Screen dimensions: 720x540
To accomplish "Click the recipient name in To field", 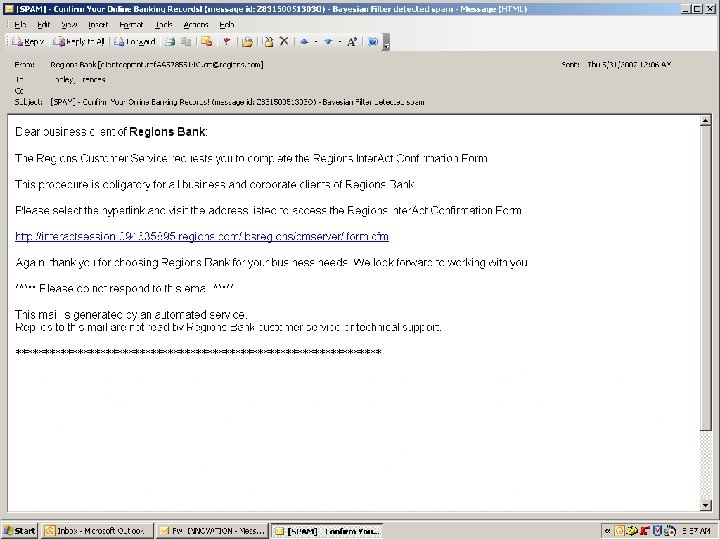I will click(x=80, y=80).
